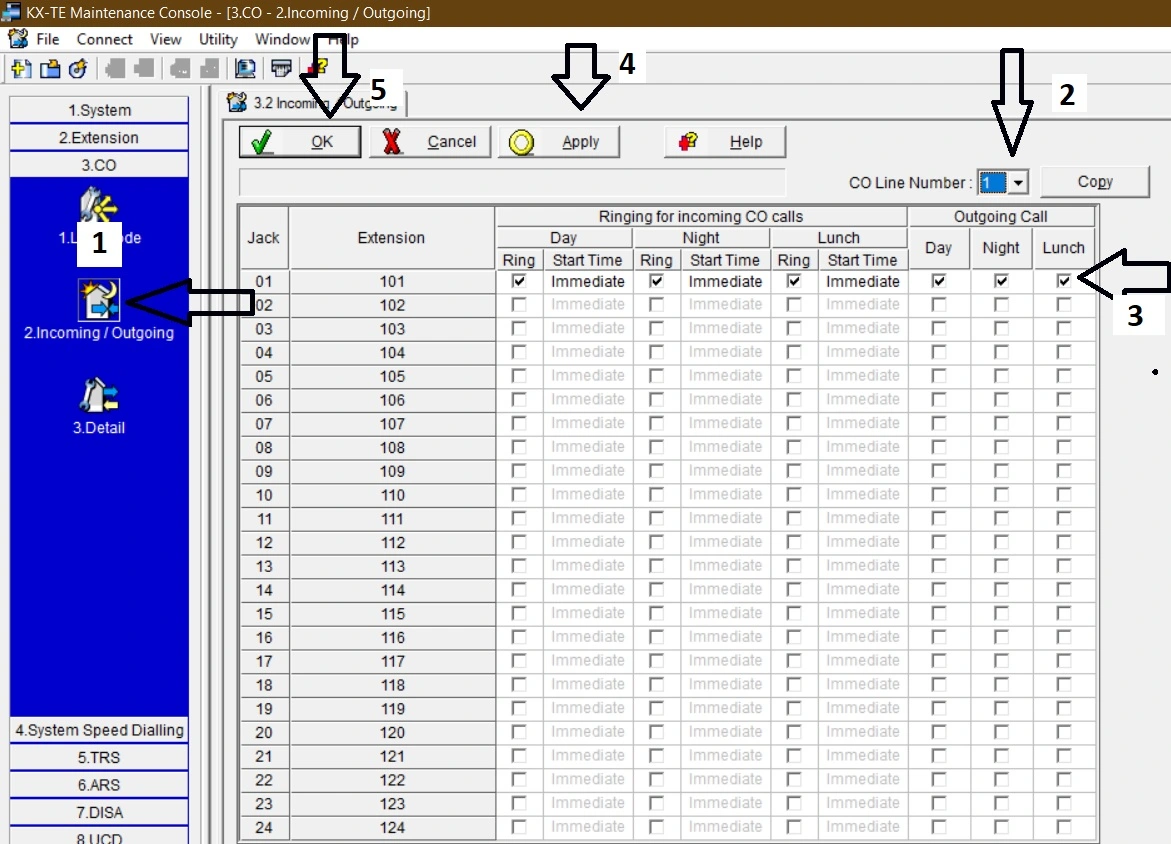Viewport: 1171px width, 844px height.
Task: Open the Connect menu
Action: (104, 40)
